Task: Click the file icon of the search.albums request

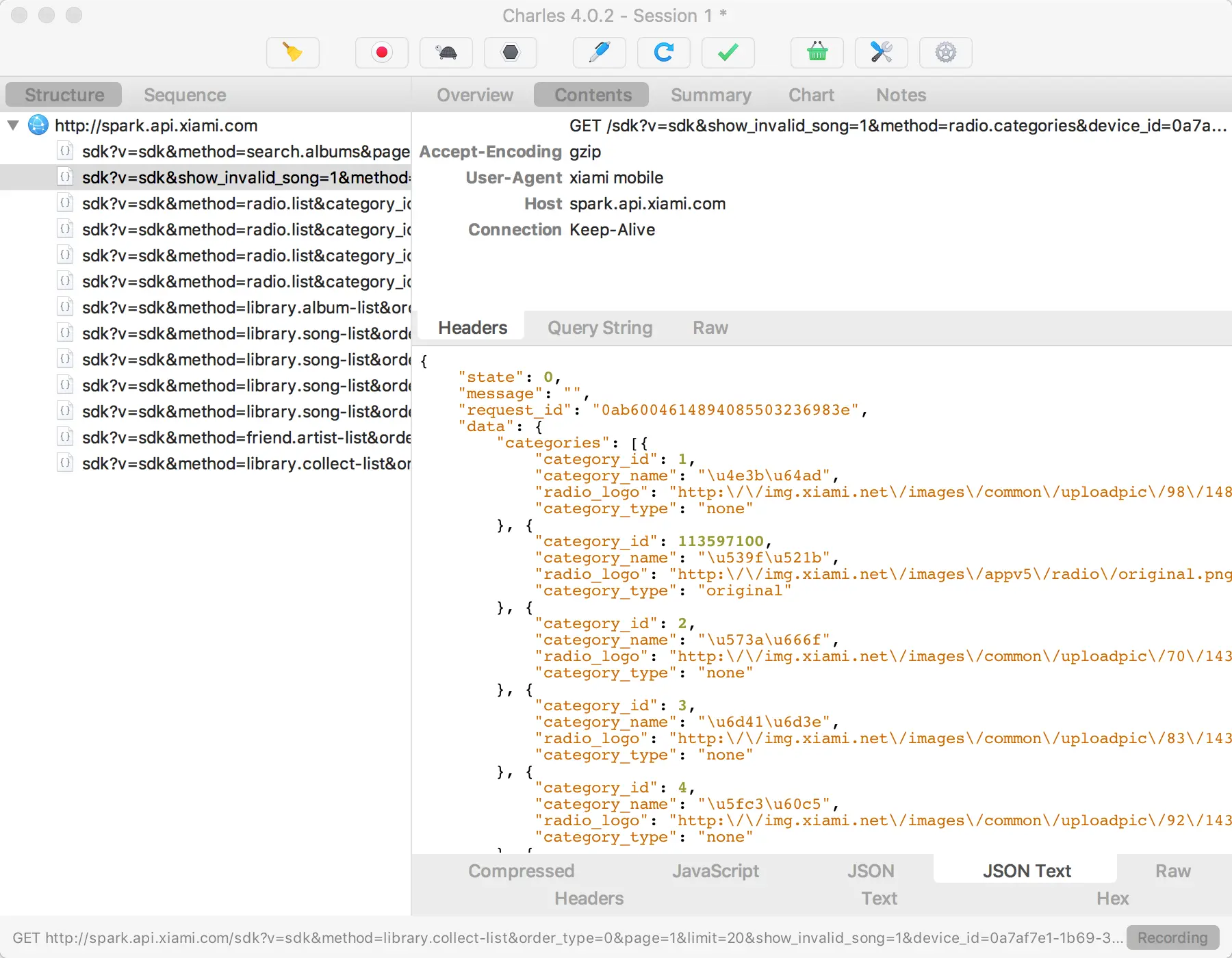Action: coord(65,151)
